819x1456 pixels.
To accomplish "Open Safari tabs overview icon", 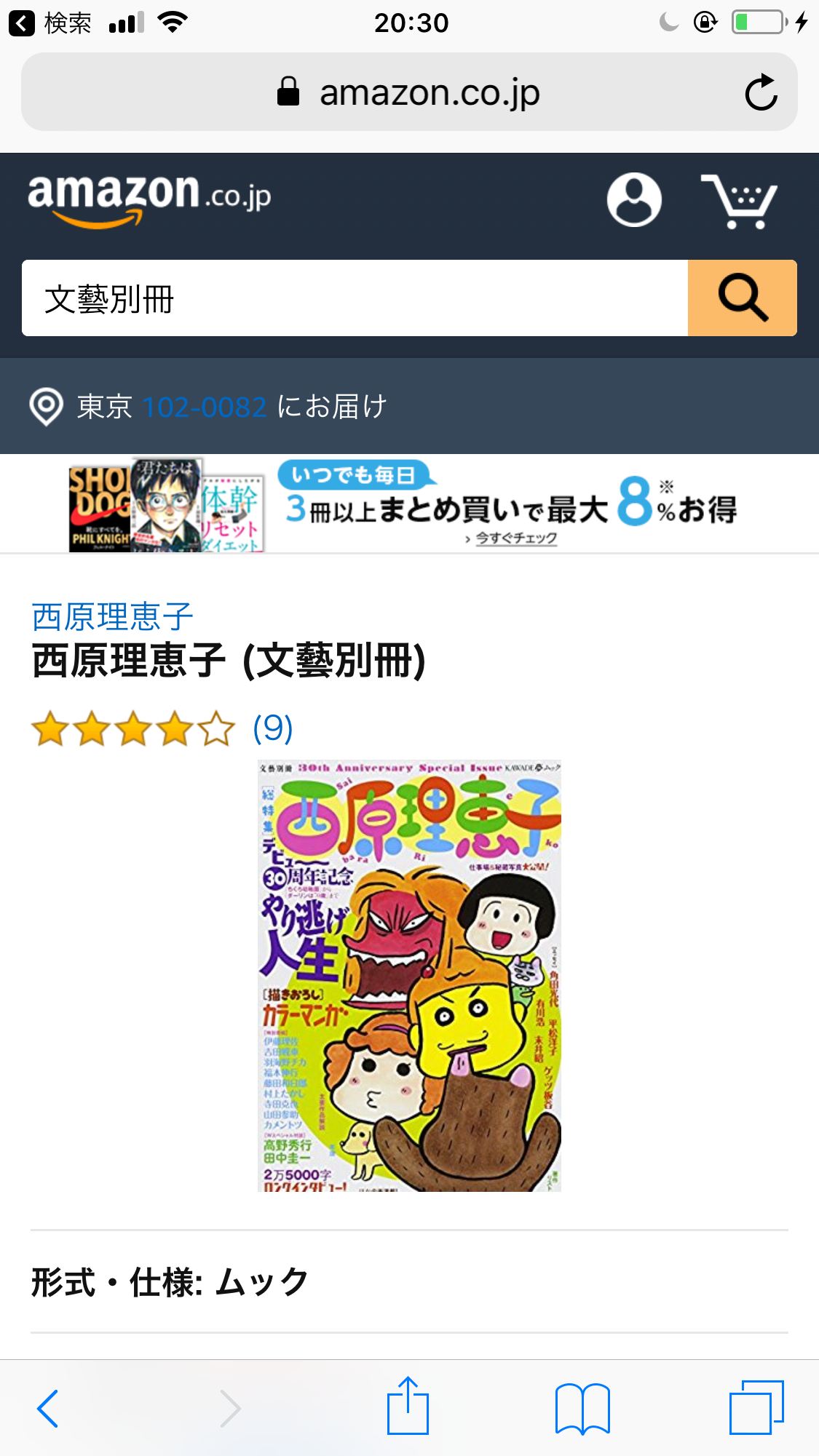I will (756, 1407).
